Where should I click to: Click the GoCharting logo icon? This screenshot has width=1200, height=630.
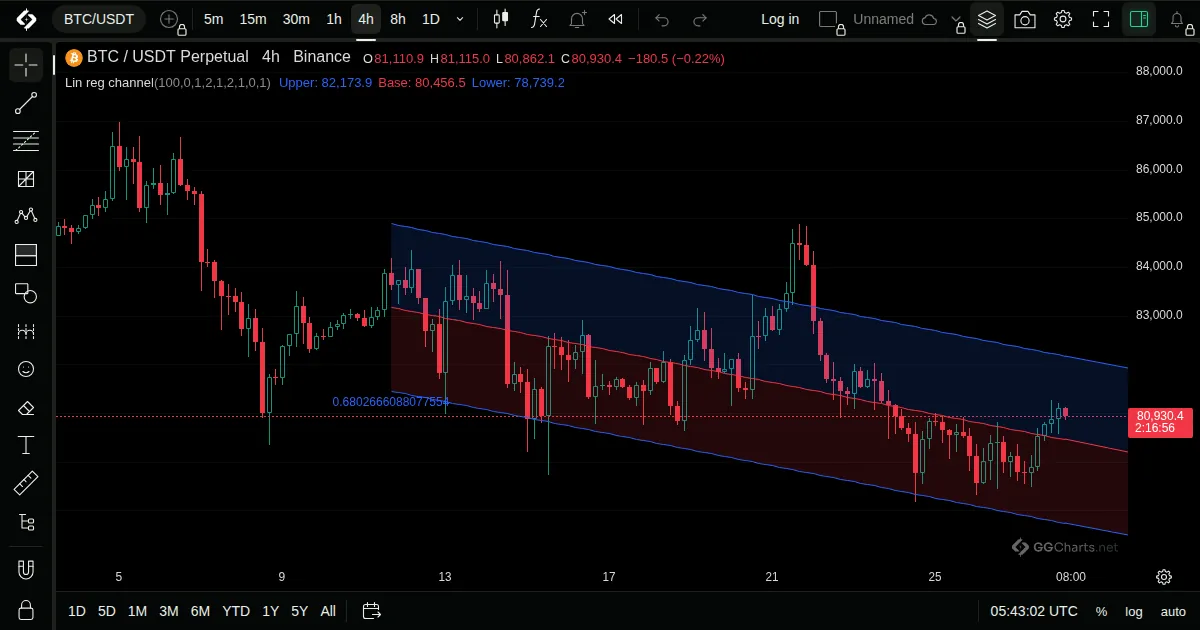point(26,19)
